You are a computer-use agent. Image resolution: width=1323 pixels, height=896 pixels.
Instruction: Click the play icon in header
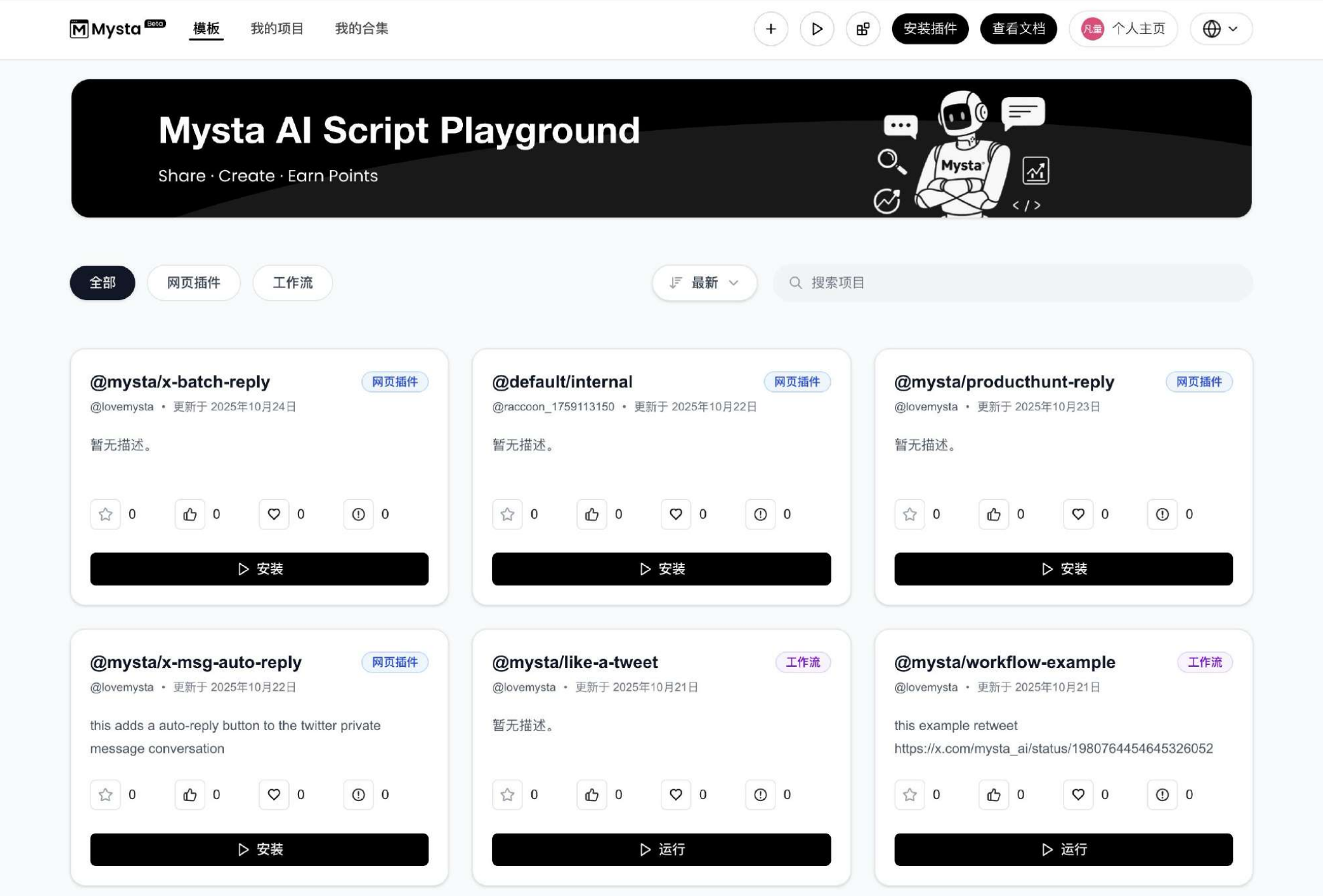point(816,29)
